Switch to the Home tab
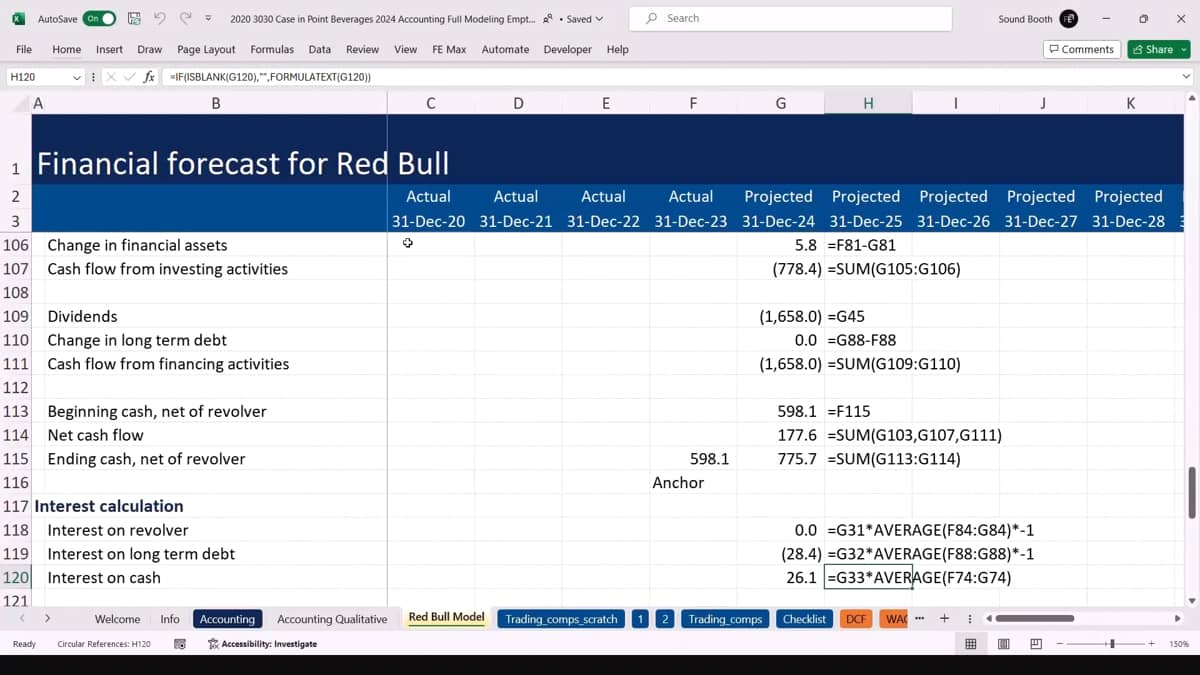Screen dimensions: 1200x675 [67, 49]
